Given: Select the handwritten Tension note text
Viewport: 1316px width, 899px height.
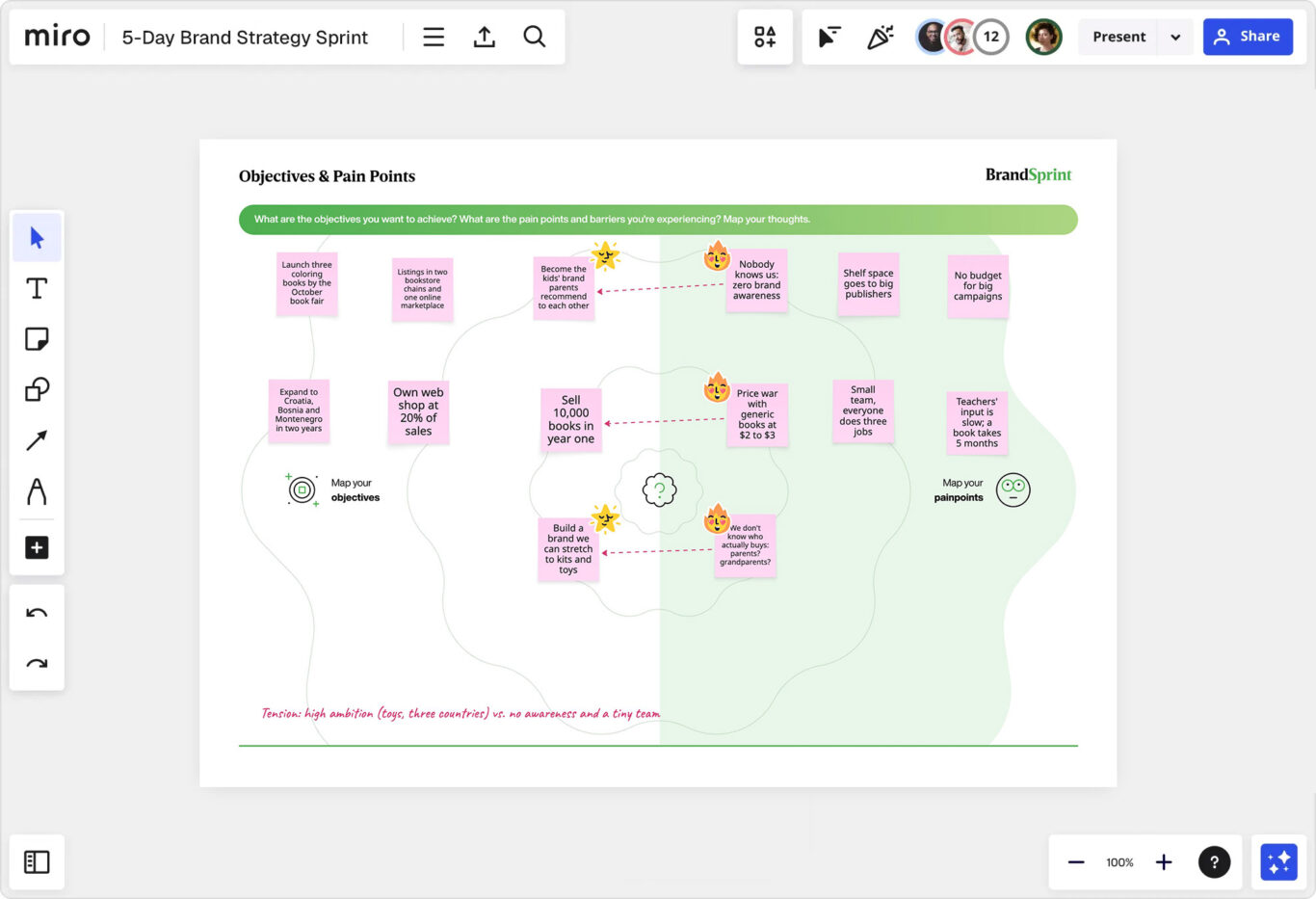Looking at the screenshot, I should 461,713.
